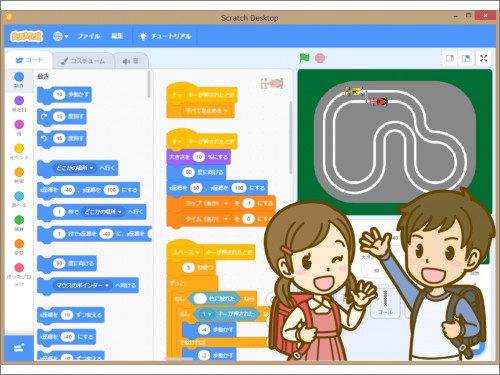Screen dimensions: 500x375
Task: Click the Scratch logo
Action: 26,36
